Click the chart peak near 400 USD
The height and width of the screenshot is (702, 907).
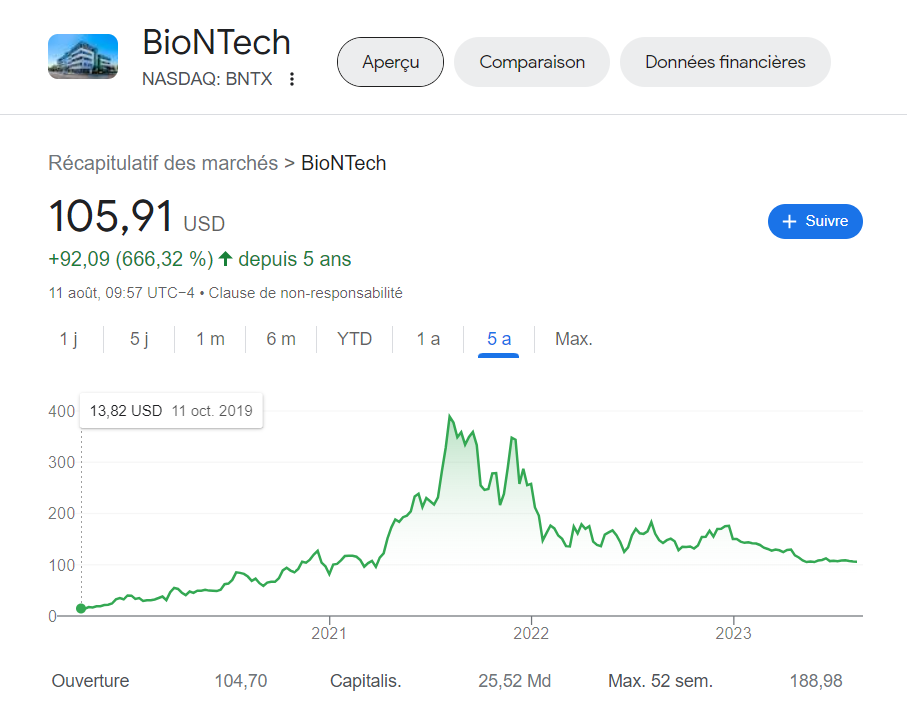point(450,416)
